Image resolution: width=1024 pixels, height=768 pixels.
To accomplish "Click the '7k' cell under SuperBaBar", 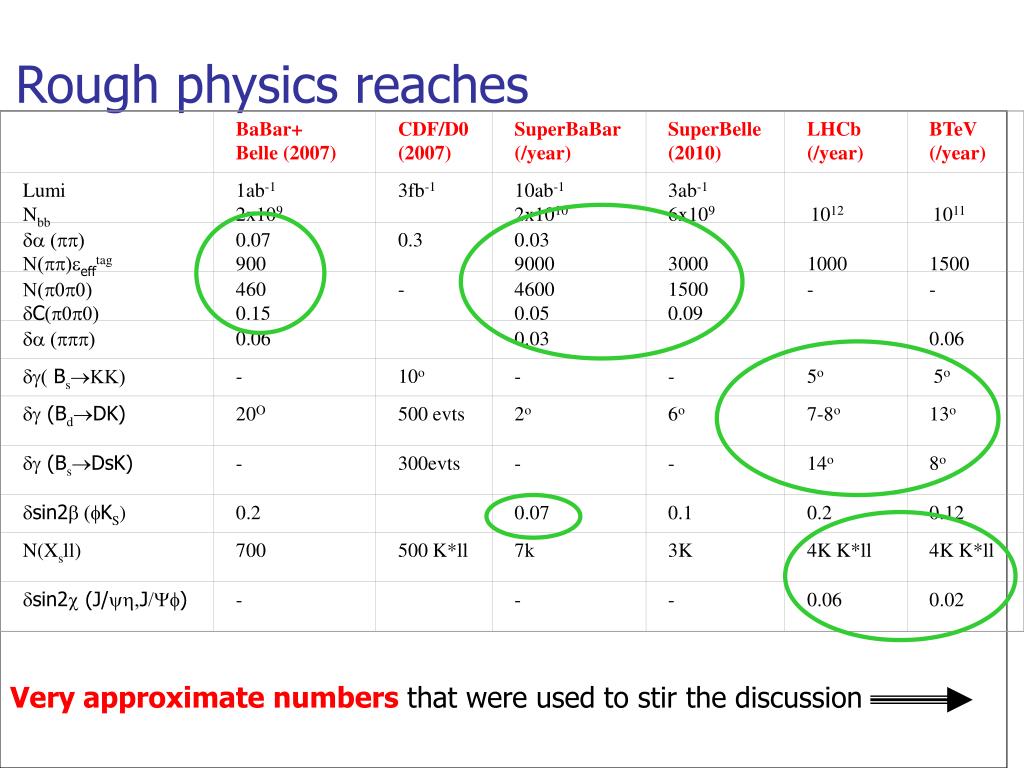I will tap(524, 551).
